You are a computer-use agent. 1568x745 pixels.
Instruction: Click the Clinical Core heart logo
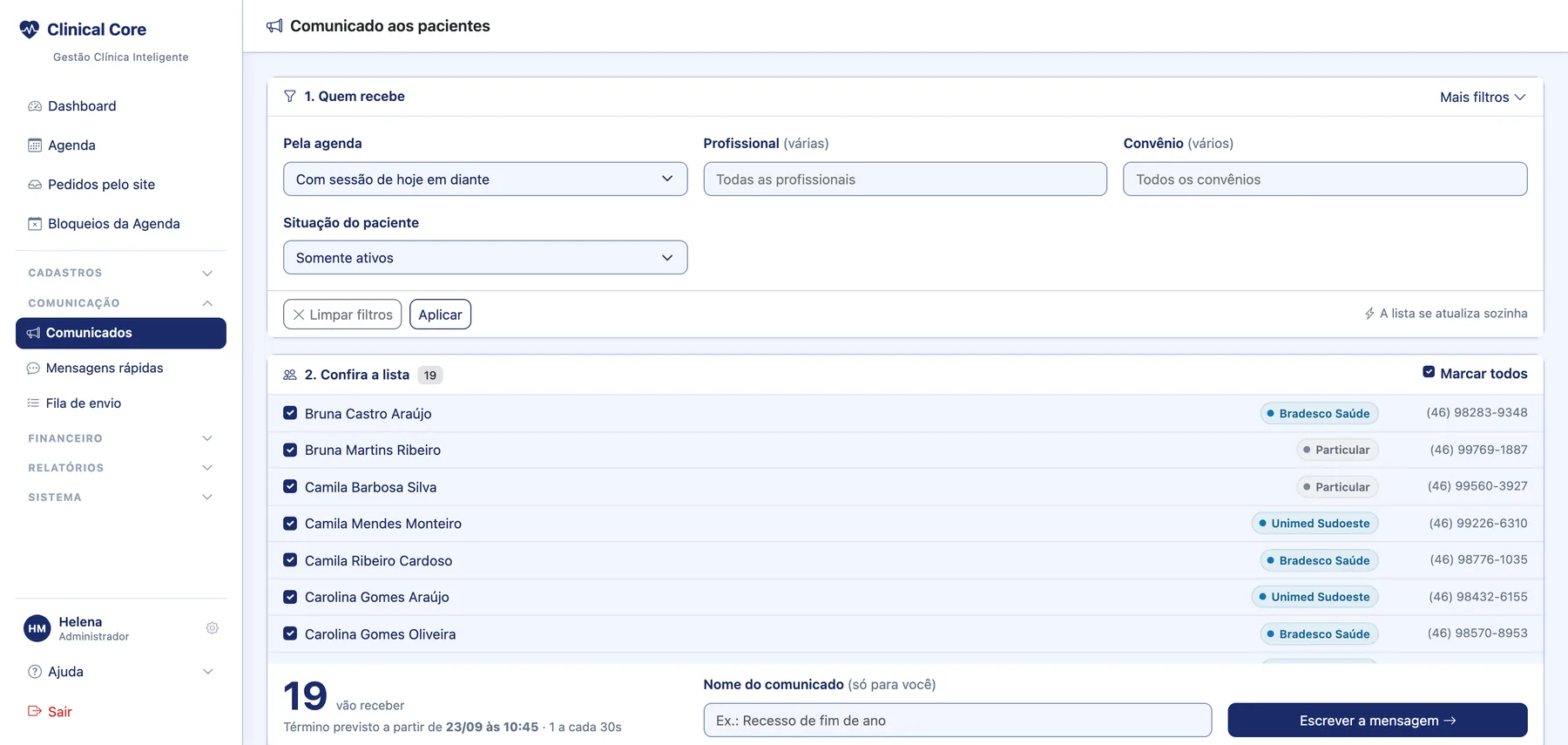tap(30, 30)
